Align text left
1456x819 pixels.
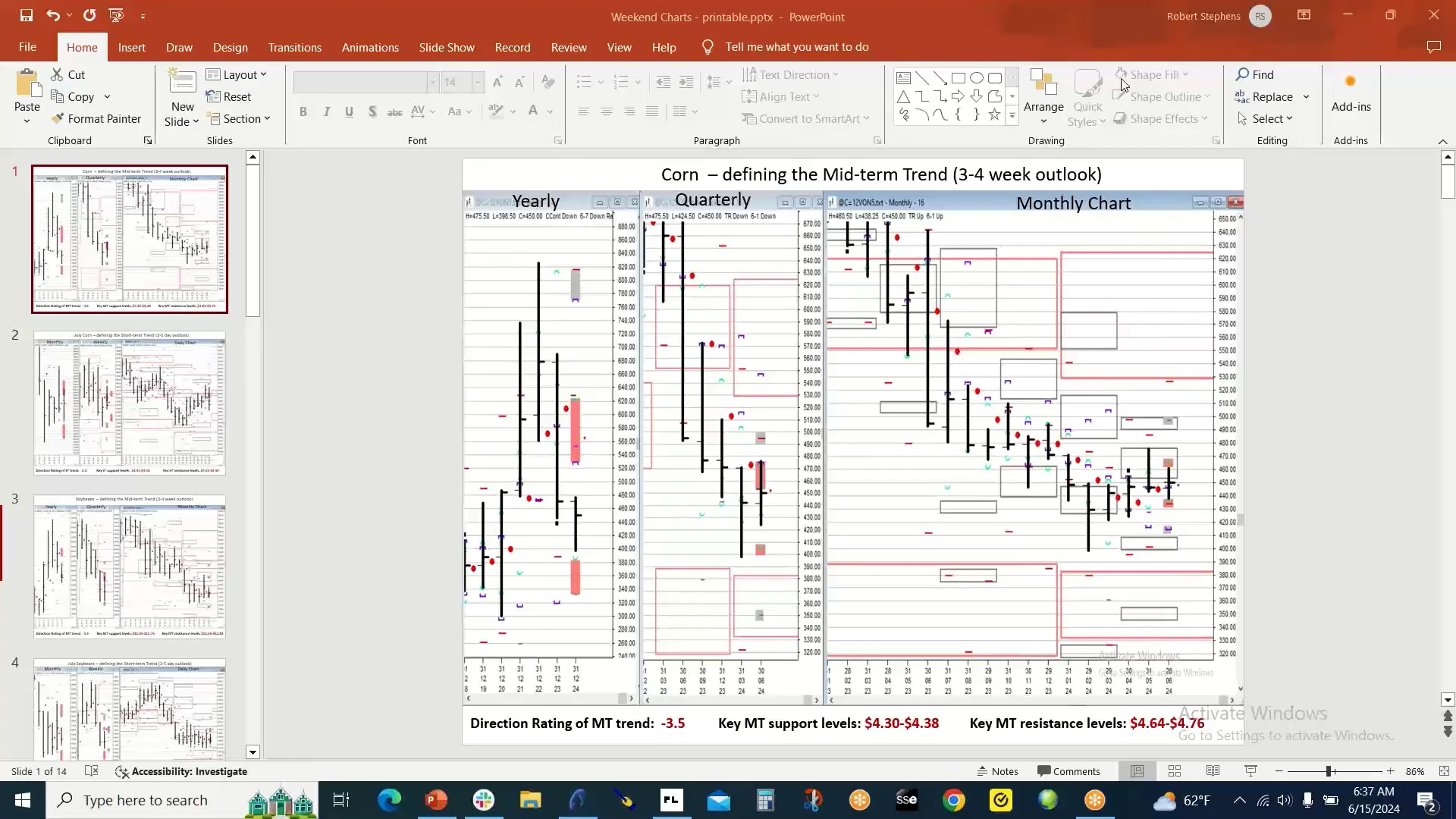(x=583, y=111)
